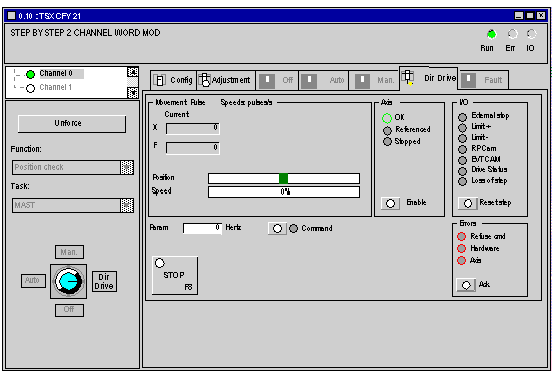Click the Referenced indicator LED
552x384 pixels.
pos(387,131)
